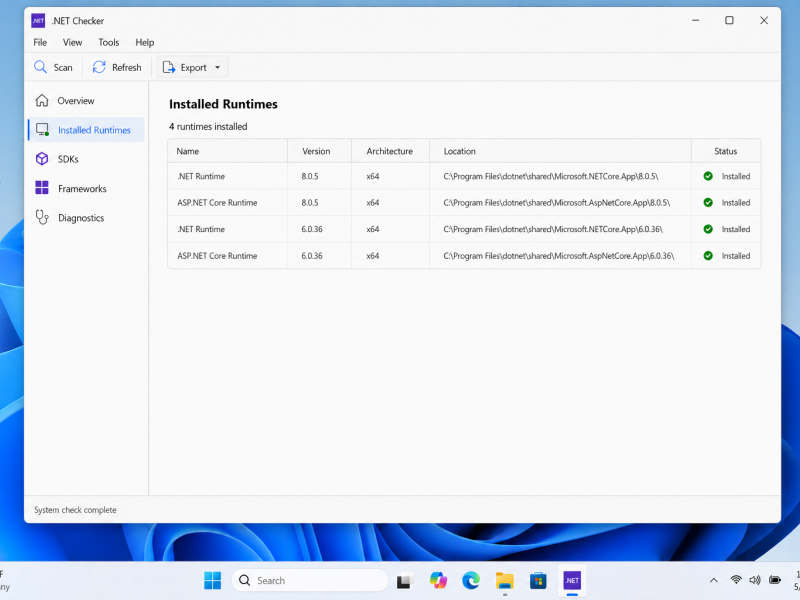Open File Explorer from the taskbar
Viewport: 800px width, 600px height.
(505, 580)
